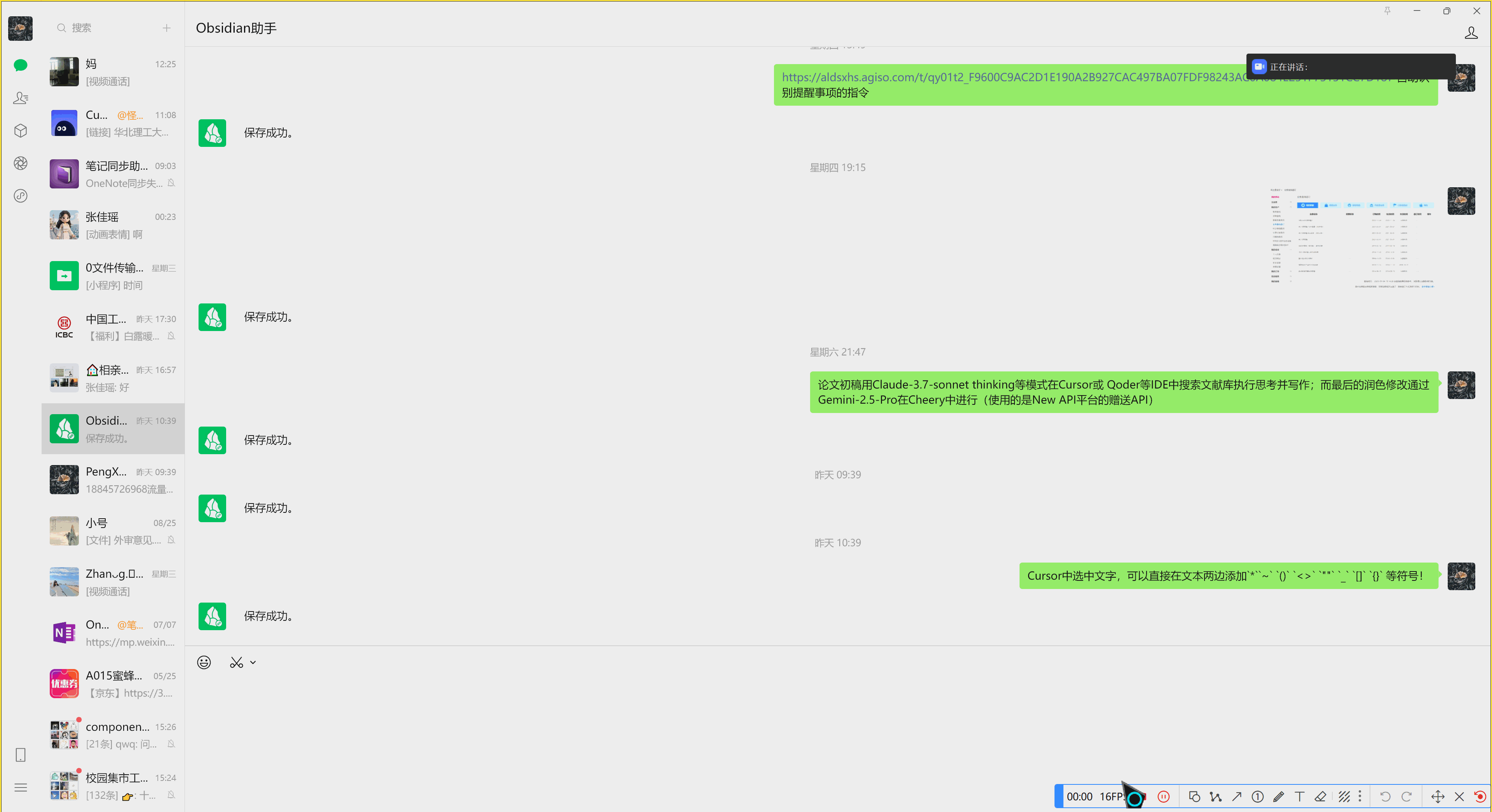This screenshot has width=1492, height=812.
Task: Open the phone icon in sidebar
Action: (20, 755)
